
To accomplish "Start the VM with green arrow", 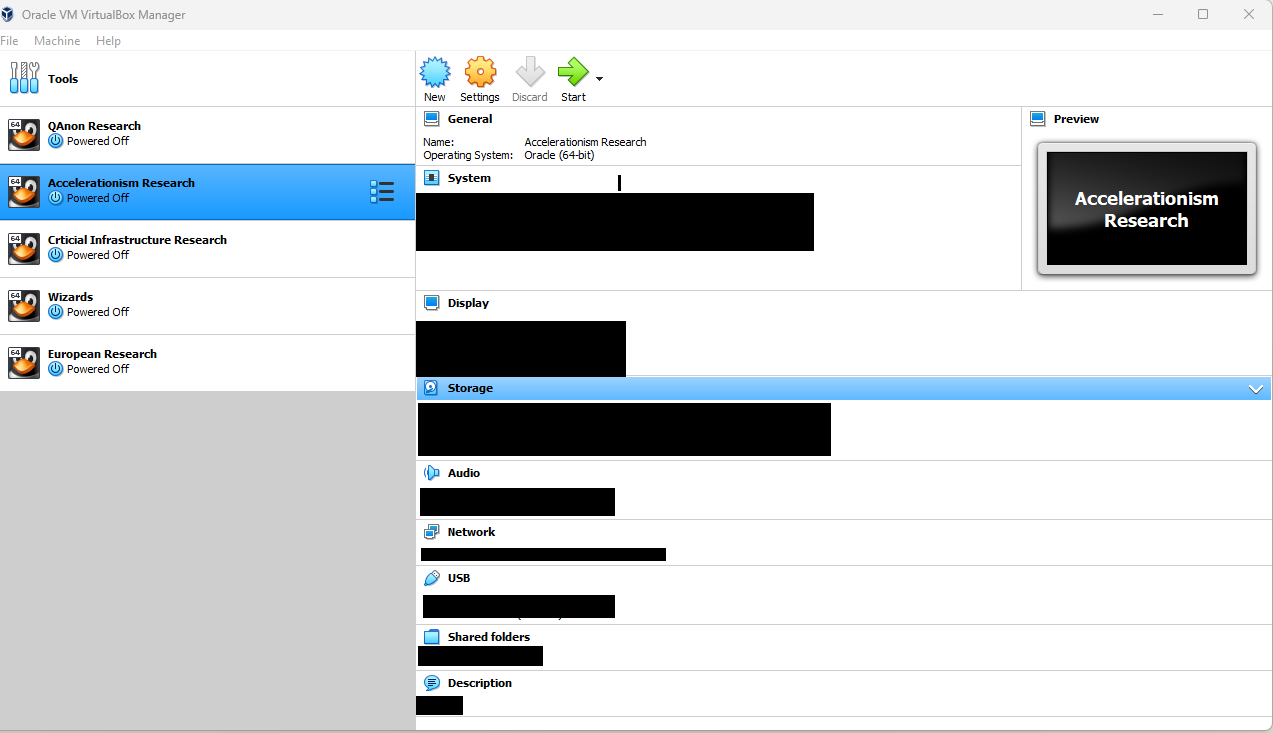I will pyautogui.click(x=573, y=72).
